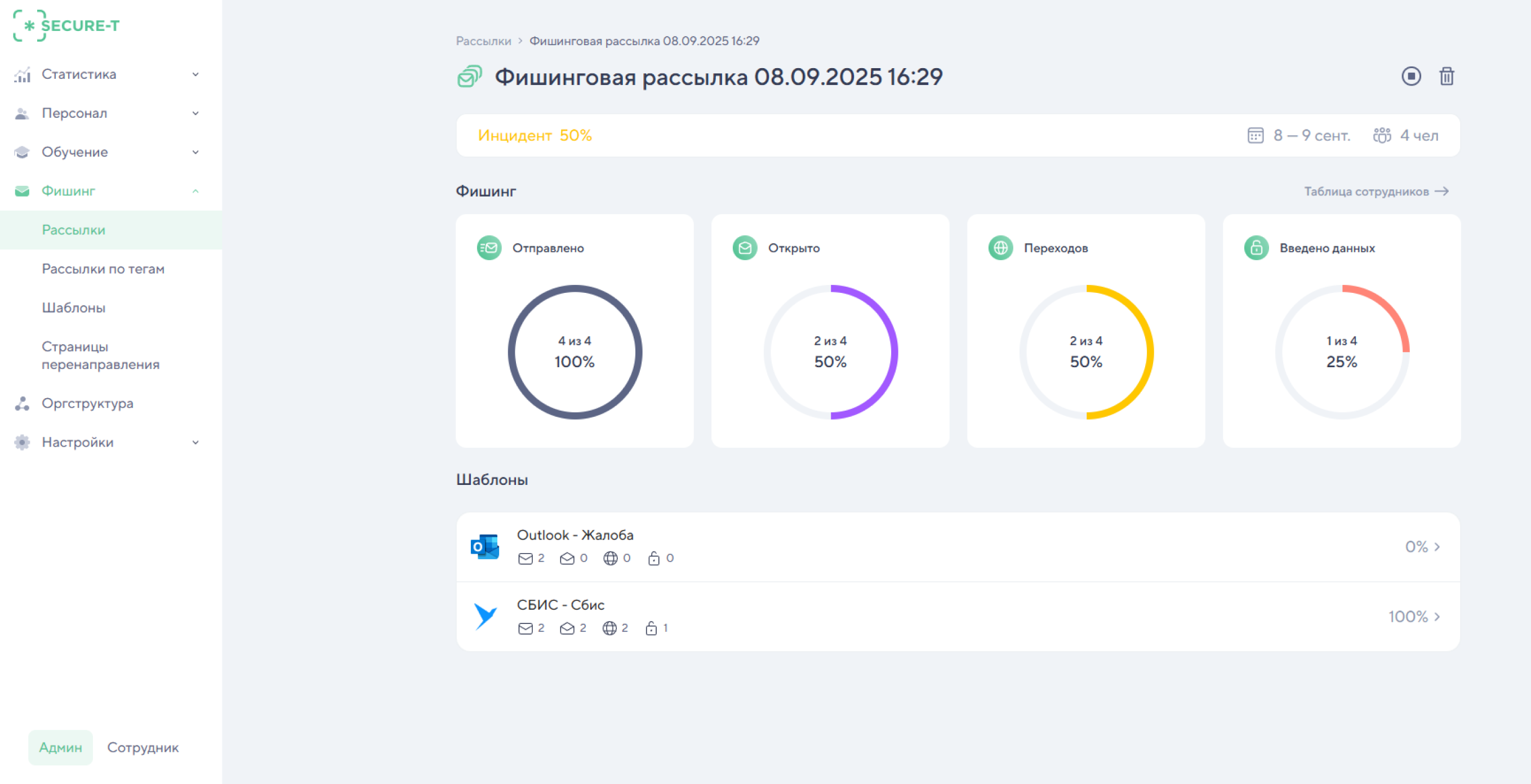Open the Рассылки по тегам menu item
Image resolution: width=1531 pixels, height=784 pixels.
coord(103,269)
